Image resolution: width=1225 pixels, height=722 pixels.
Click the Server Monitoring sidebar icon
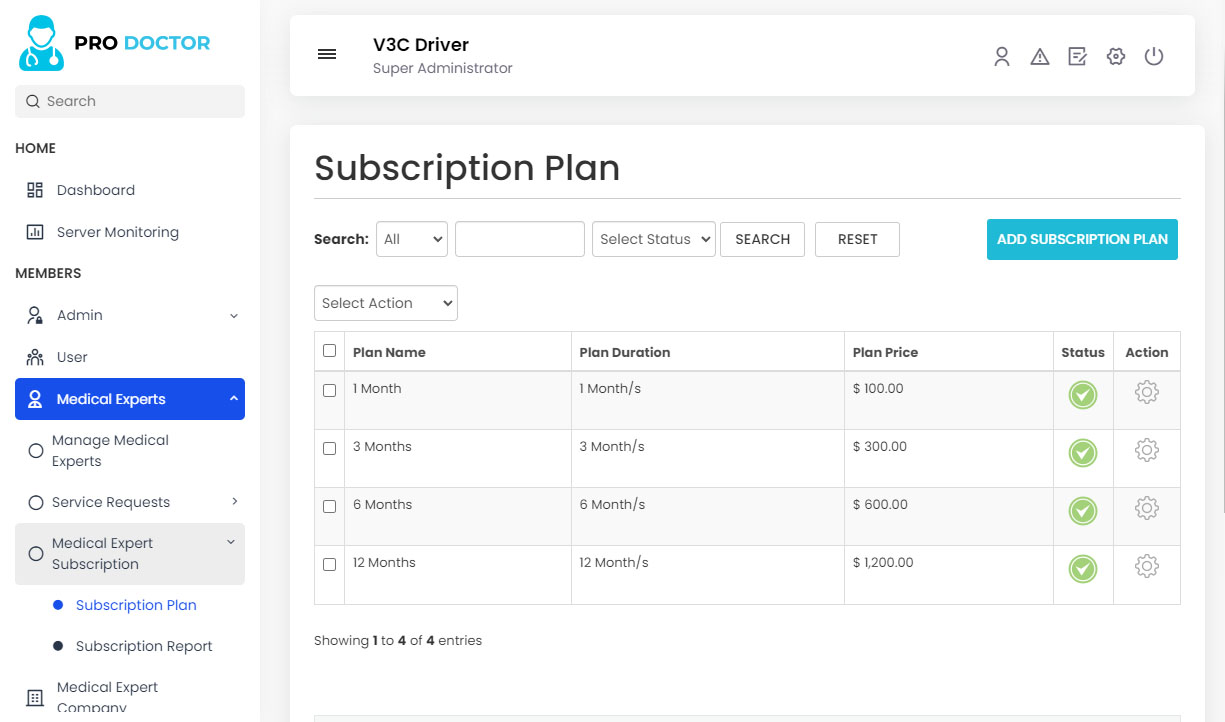35,231
